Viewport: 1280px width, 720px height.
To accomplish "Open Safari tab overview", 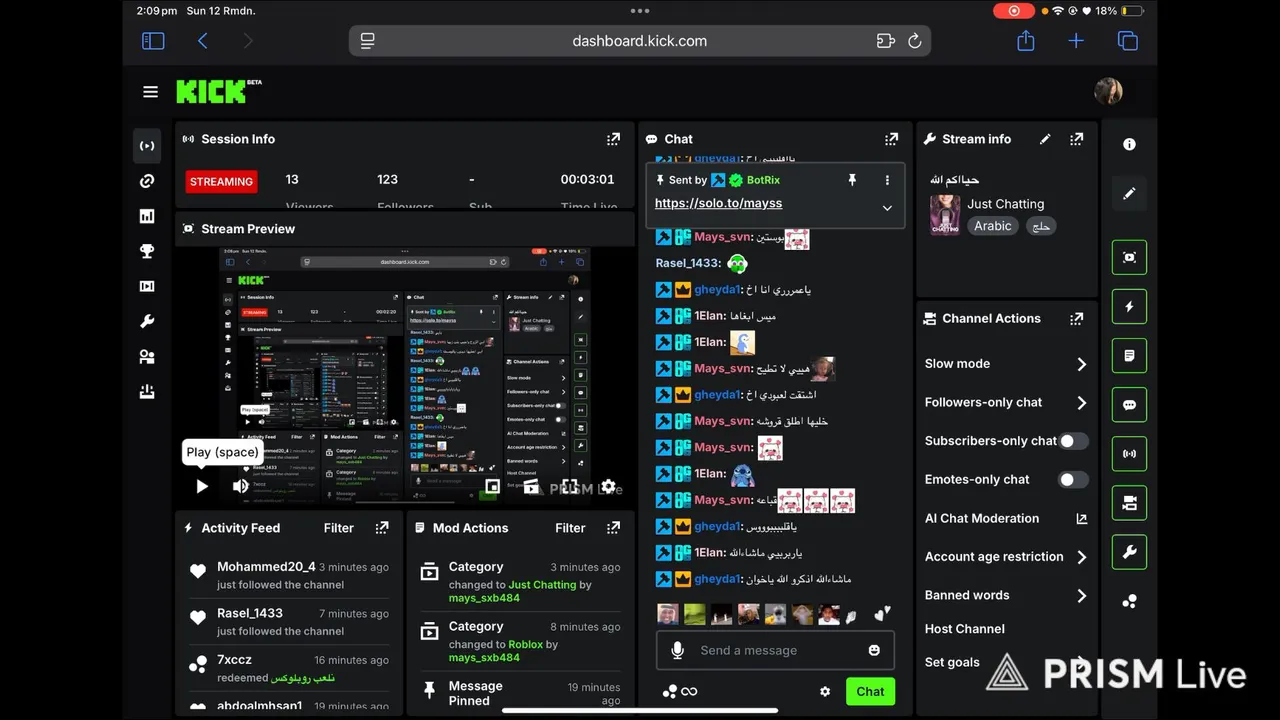I will [x=1127, y=41].
